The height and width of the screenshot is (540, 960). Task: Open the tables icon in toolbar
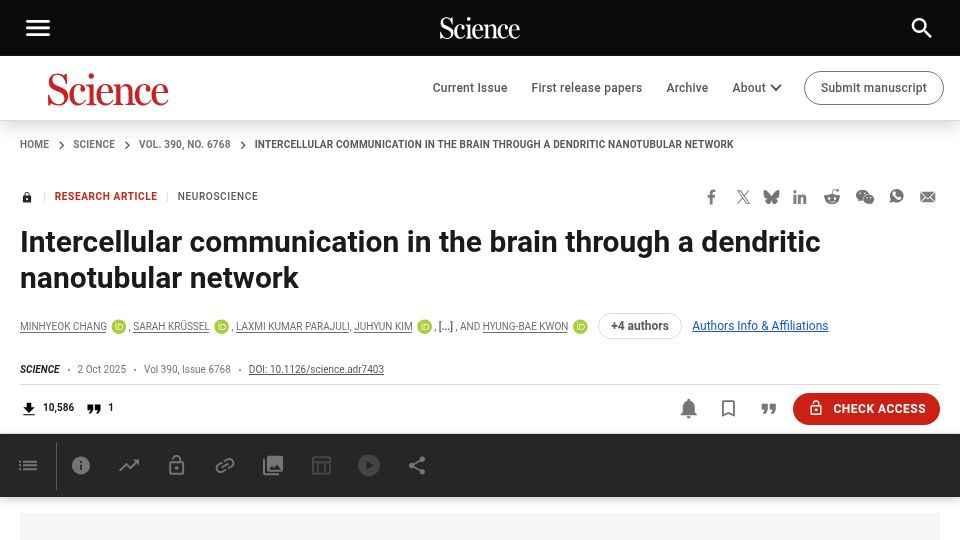321,466
